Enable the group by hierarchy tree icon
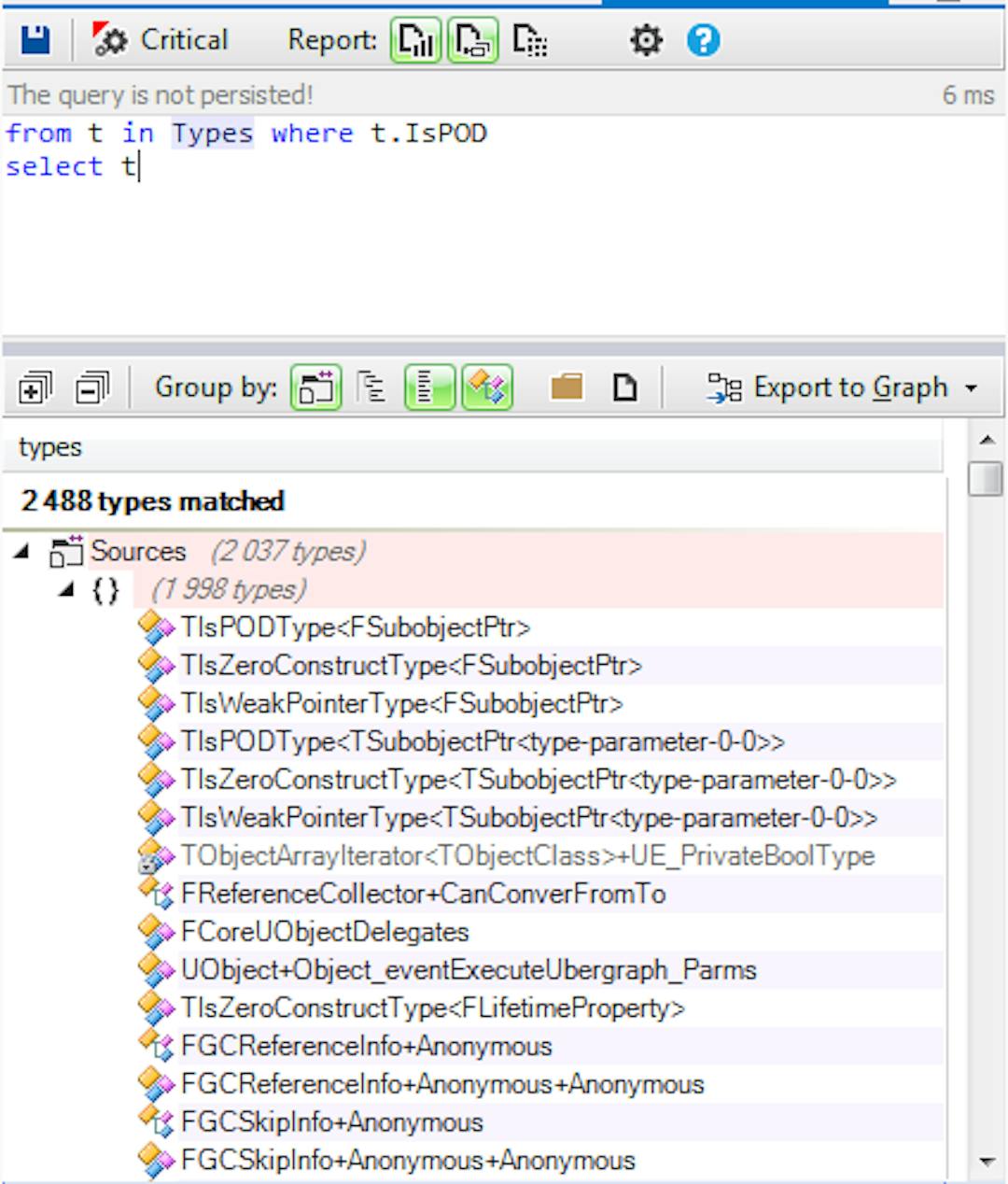This screenshot has height=1184, width=1008. pos(371,388)
